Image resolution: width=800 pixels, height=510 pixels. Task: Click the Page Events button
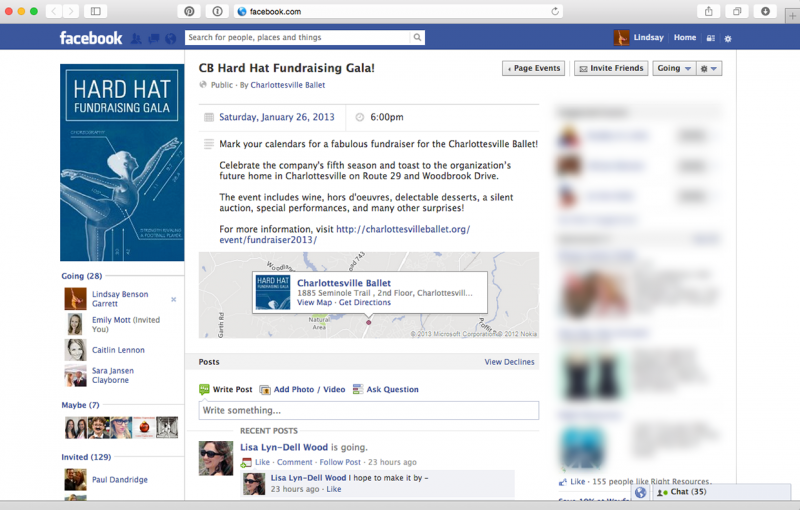coord(534,68)
